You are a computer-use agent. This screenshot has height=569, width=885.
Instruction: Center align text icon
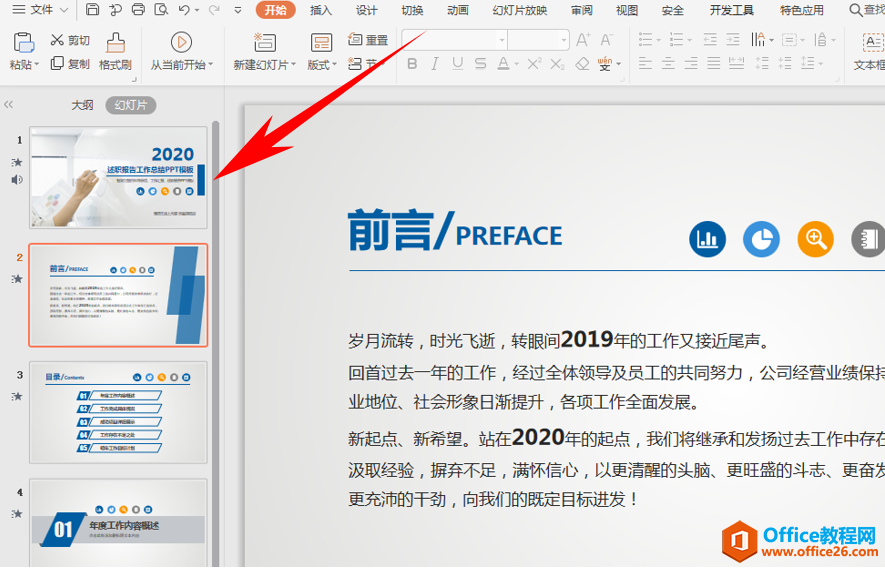[668, 63]
